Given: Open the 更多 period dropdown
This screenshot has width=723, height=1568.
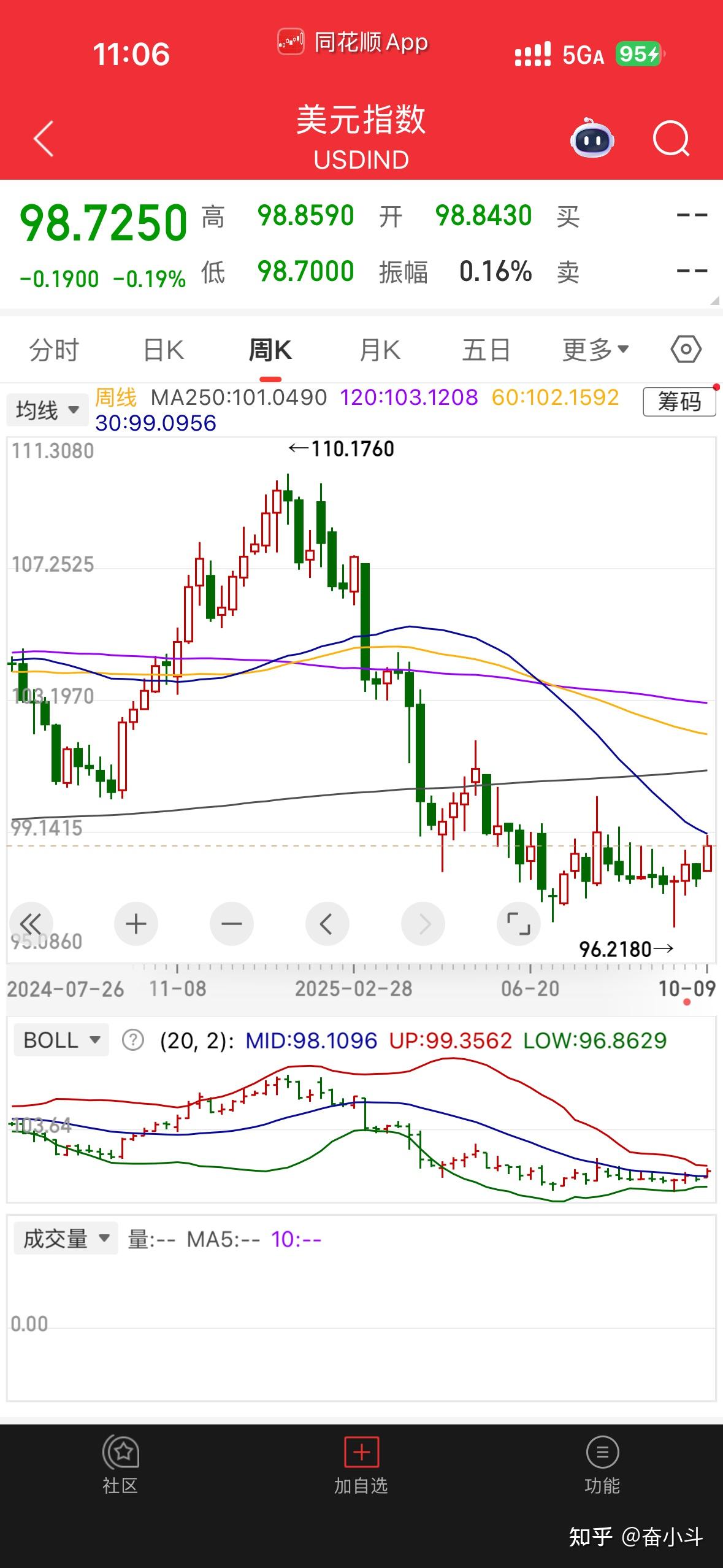Looking at the screenshot, I should point(595,350).
